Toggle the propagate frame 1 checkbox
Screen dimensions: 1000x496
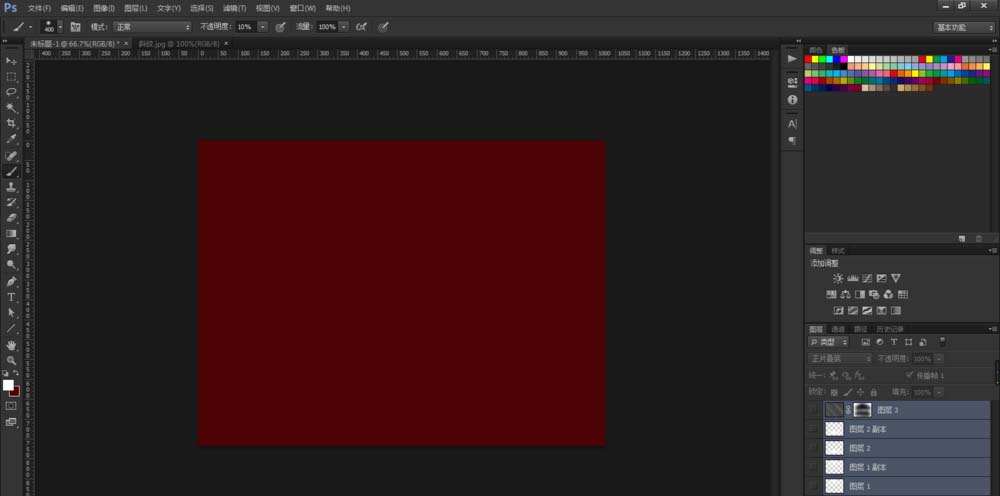pyautogui.click(x=909, y=376)
